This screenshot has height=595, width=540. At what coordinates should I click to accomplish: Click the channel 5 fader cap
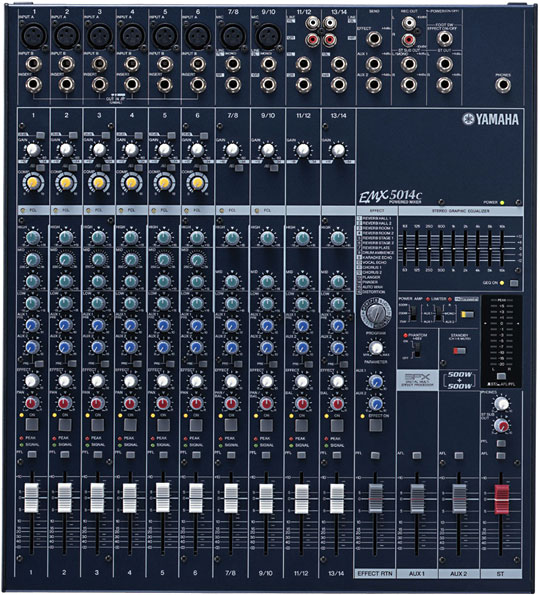(x=163, y=498)
